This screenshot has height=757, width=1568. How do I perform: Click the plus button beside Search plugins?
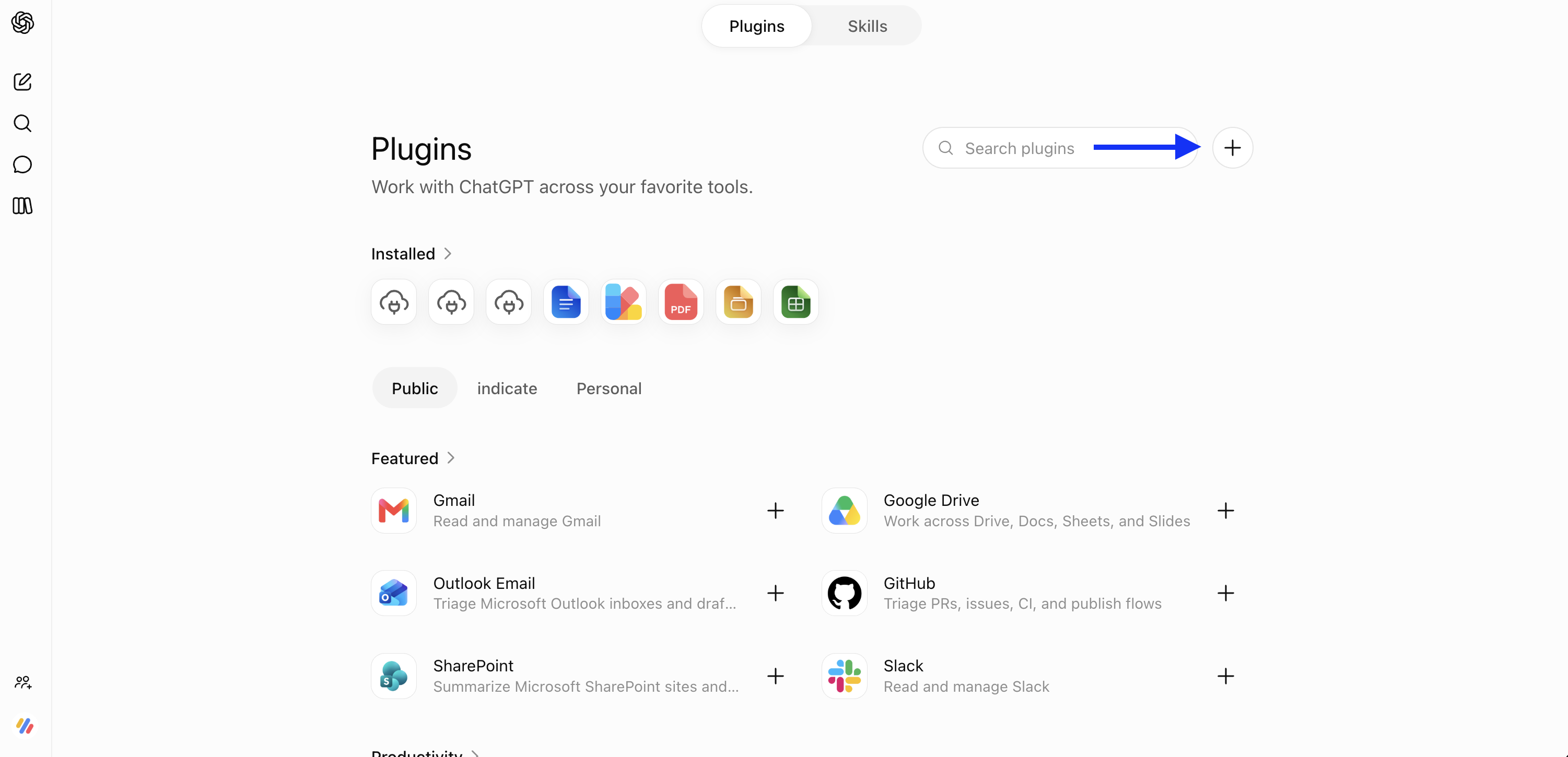tap(1232, 148)
